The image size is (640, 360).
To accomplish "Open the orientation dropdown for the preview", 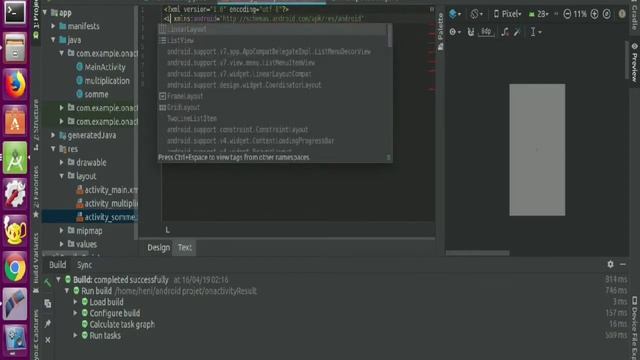I will [476, 14].
